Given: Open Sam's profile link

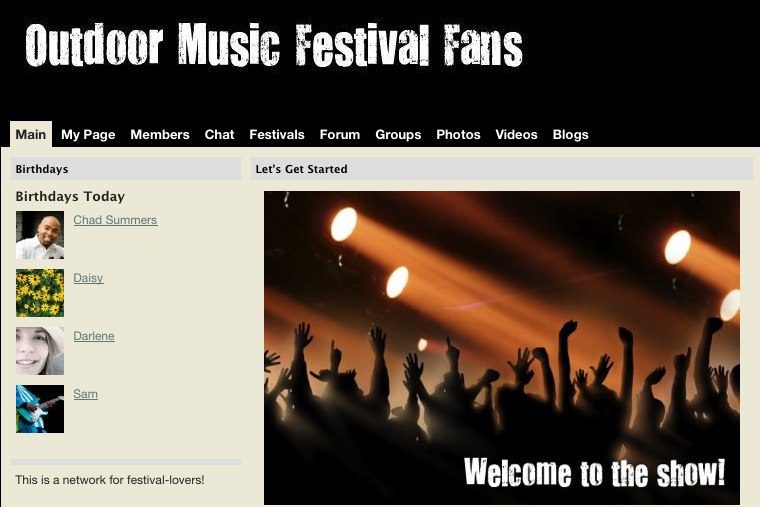Looking at the screenshot, I should click(x=85, y=394).
